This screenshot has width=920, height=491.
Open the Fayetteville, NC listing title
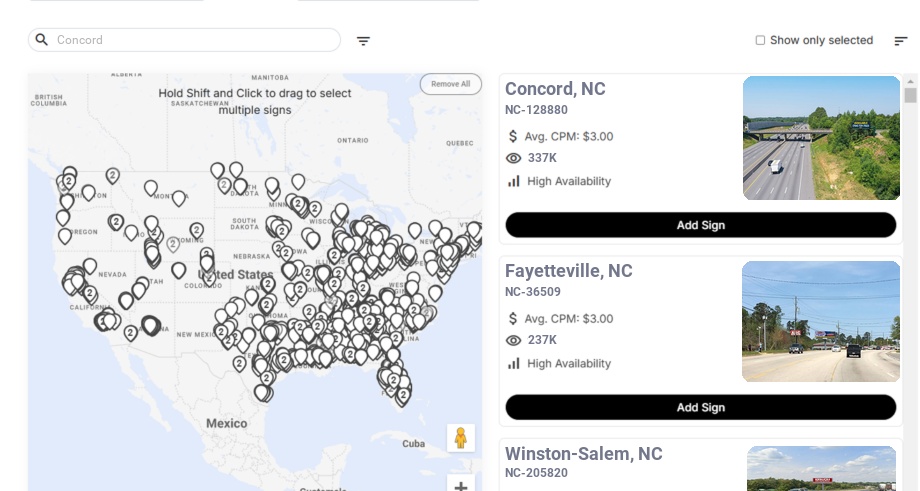[x=568, y=271]
